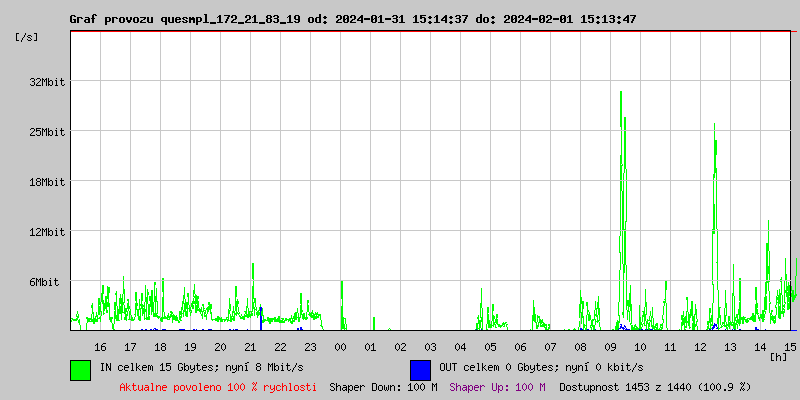Screen dimensions: 800x400
Task: Click the [h] unit label under the x-axis
Action: [x=778, y=356]
